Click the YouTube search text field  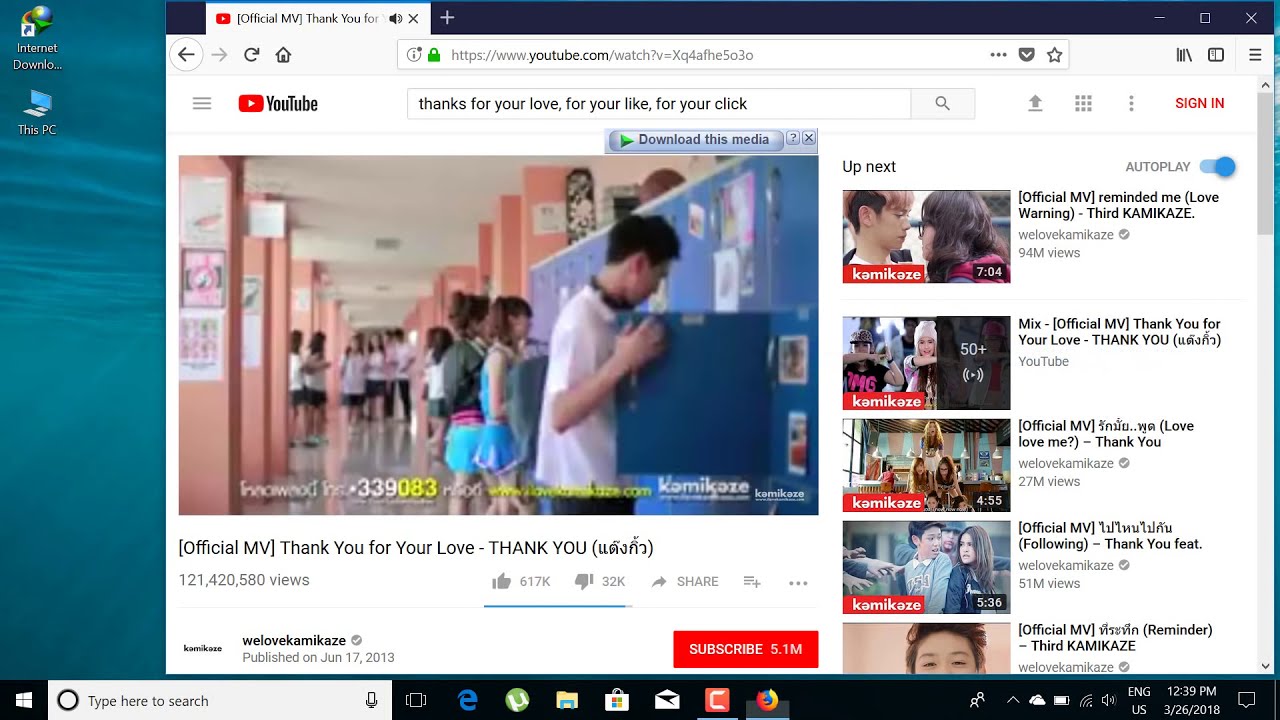659,103
